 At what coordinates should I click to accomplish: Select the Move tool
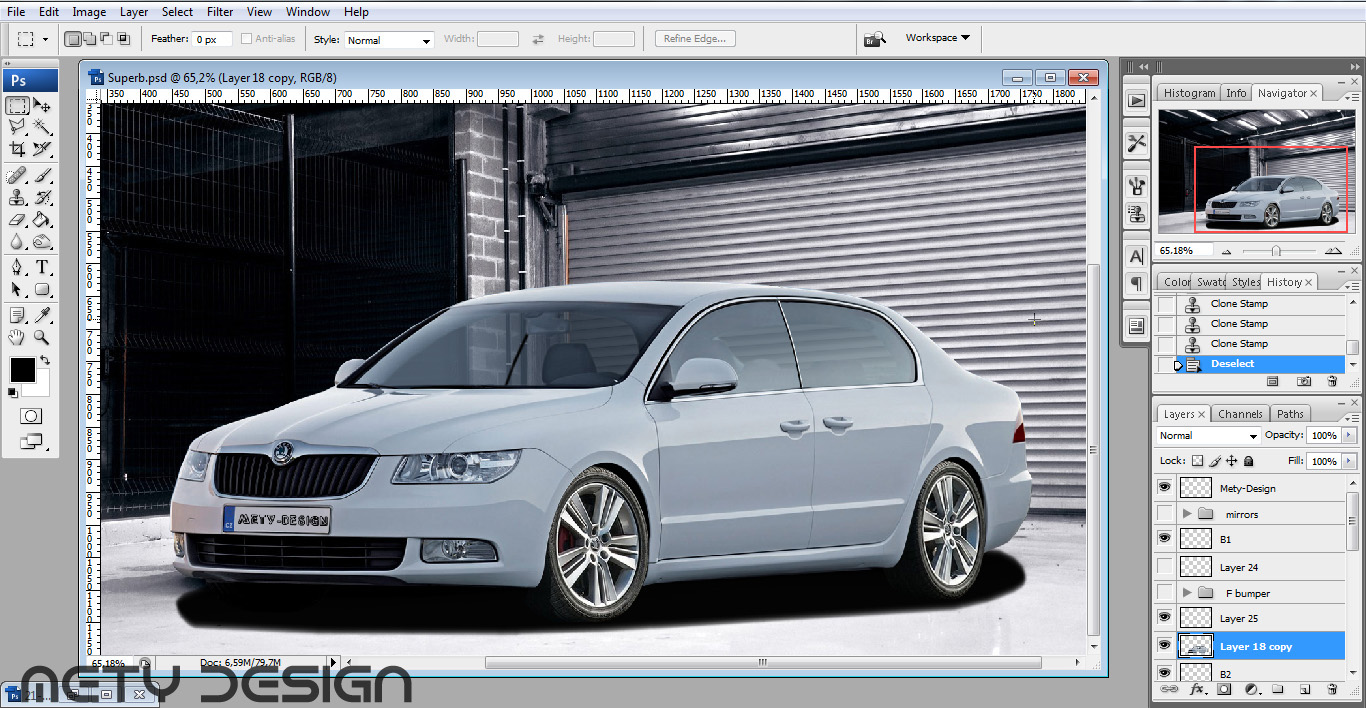[x=42, y=106]
